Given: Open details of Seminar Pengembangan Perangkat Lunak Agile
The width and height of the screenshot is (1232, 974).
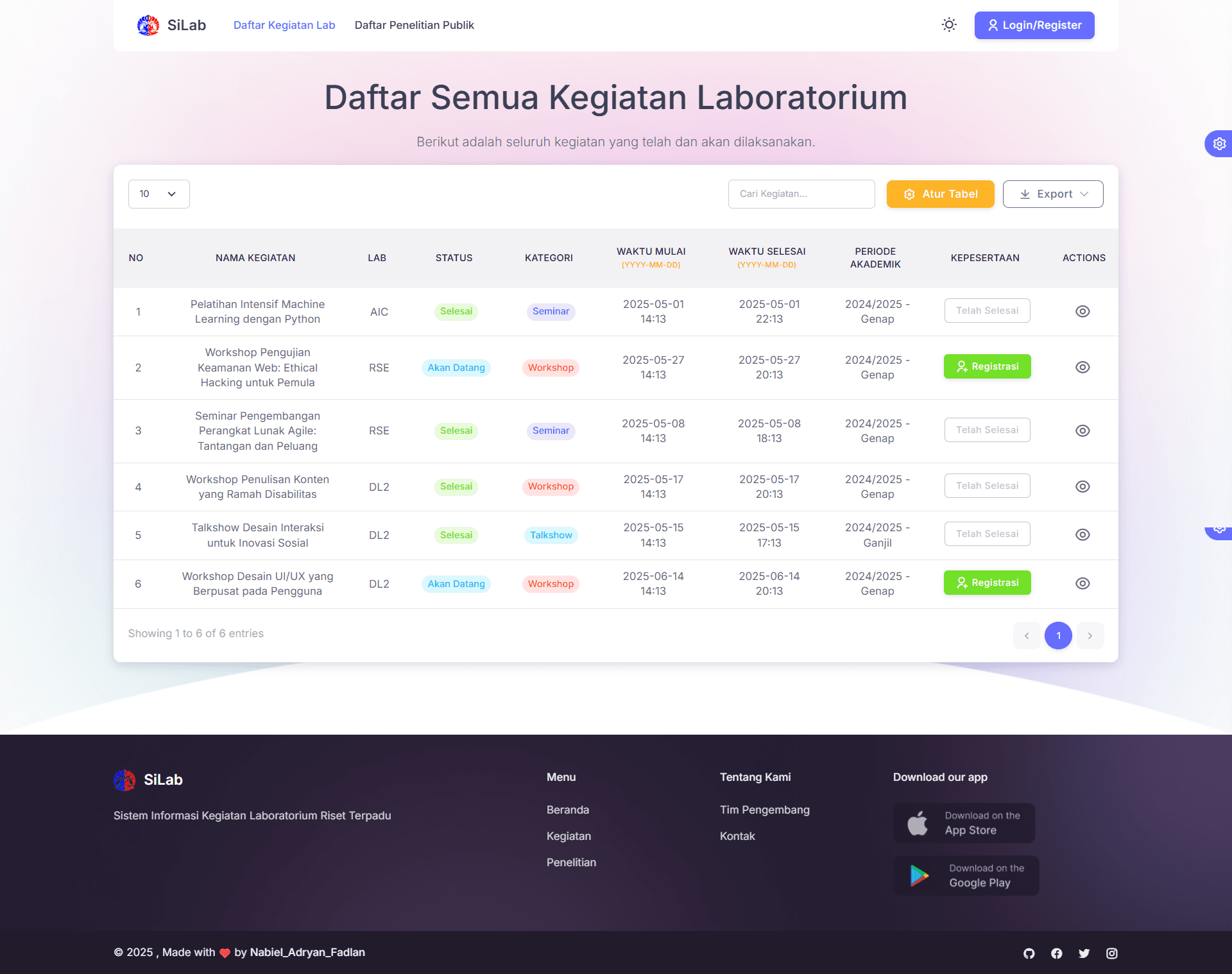Looking at the screenshot, I should tap(1082, 431).
